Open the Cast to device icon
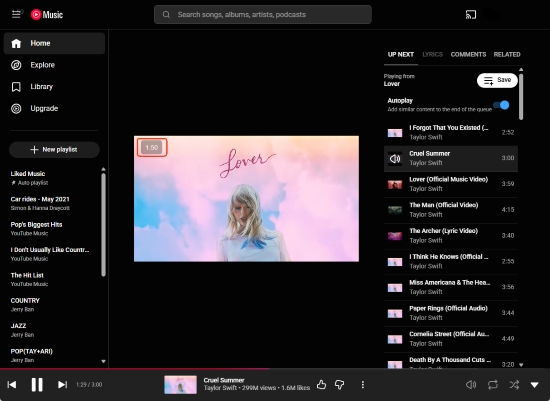This screenshot has width=550, height=401. click(x=471, y=15)
